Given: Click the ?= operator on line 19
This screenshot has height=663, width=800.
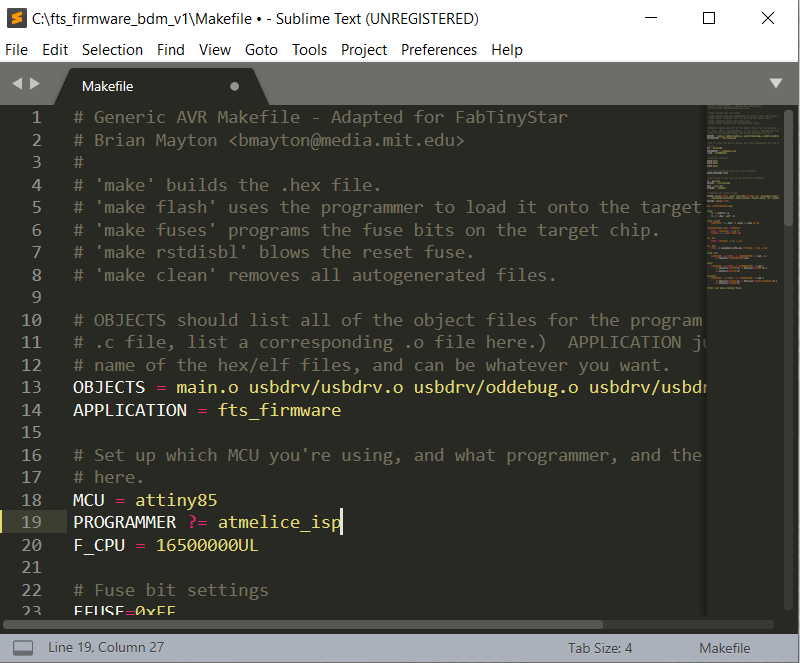Looking at the screenshot, I should (x=197, y=523).
